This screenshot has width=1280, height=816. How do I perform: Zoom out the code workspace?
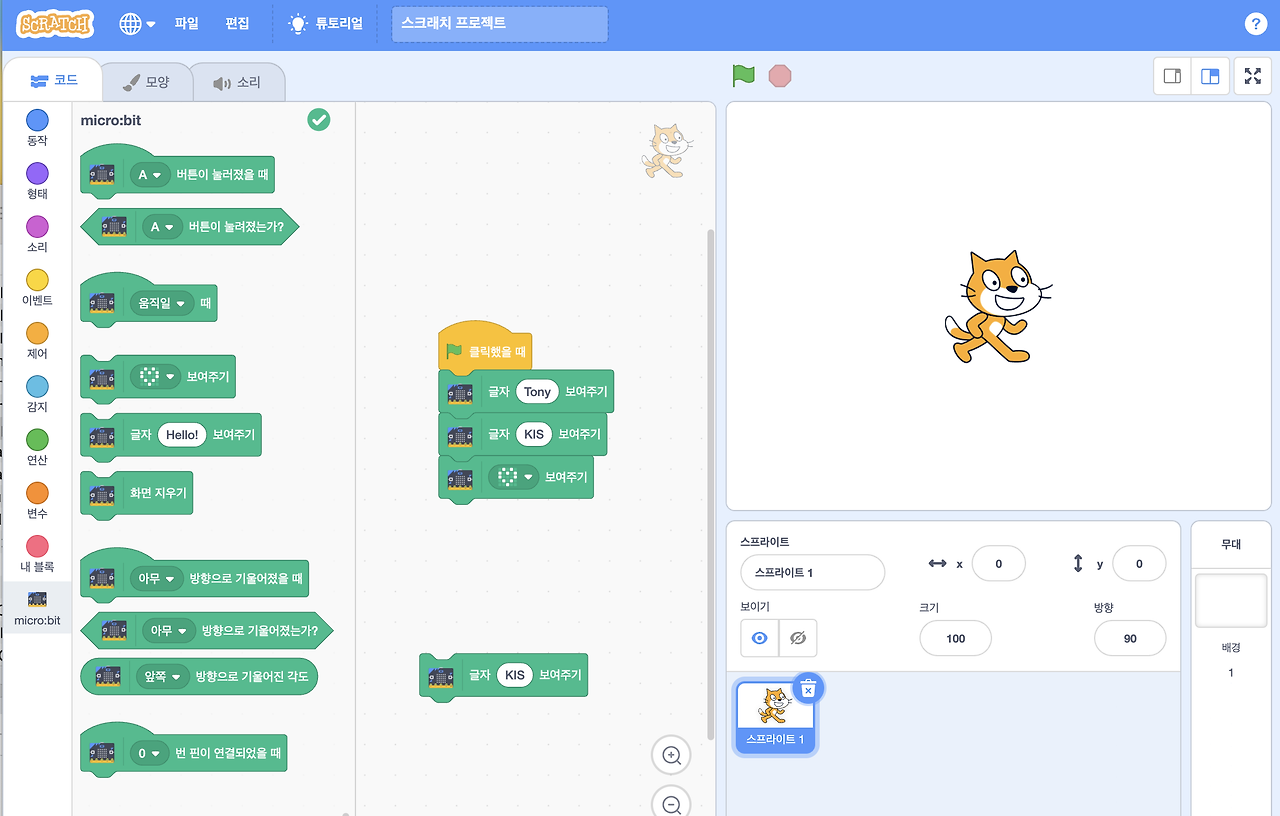(671, 804)
